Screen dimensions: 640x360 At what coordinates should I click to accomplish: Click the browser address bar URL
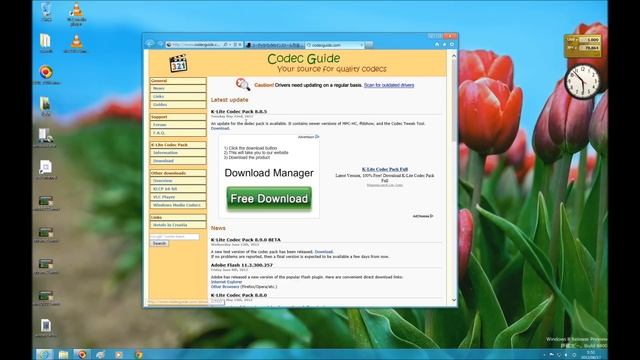(196, 44)
